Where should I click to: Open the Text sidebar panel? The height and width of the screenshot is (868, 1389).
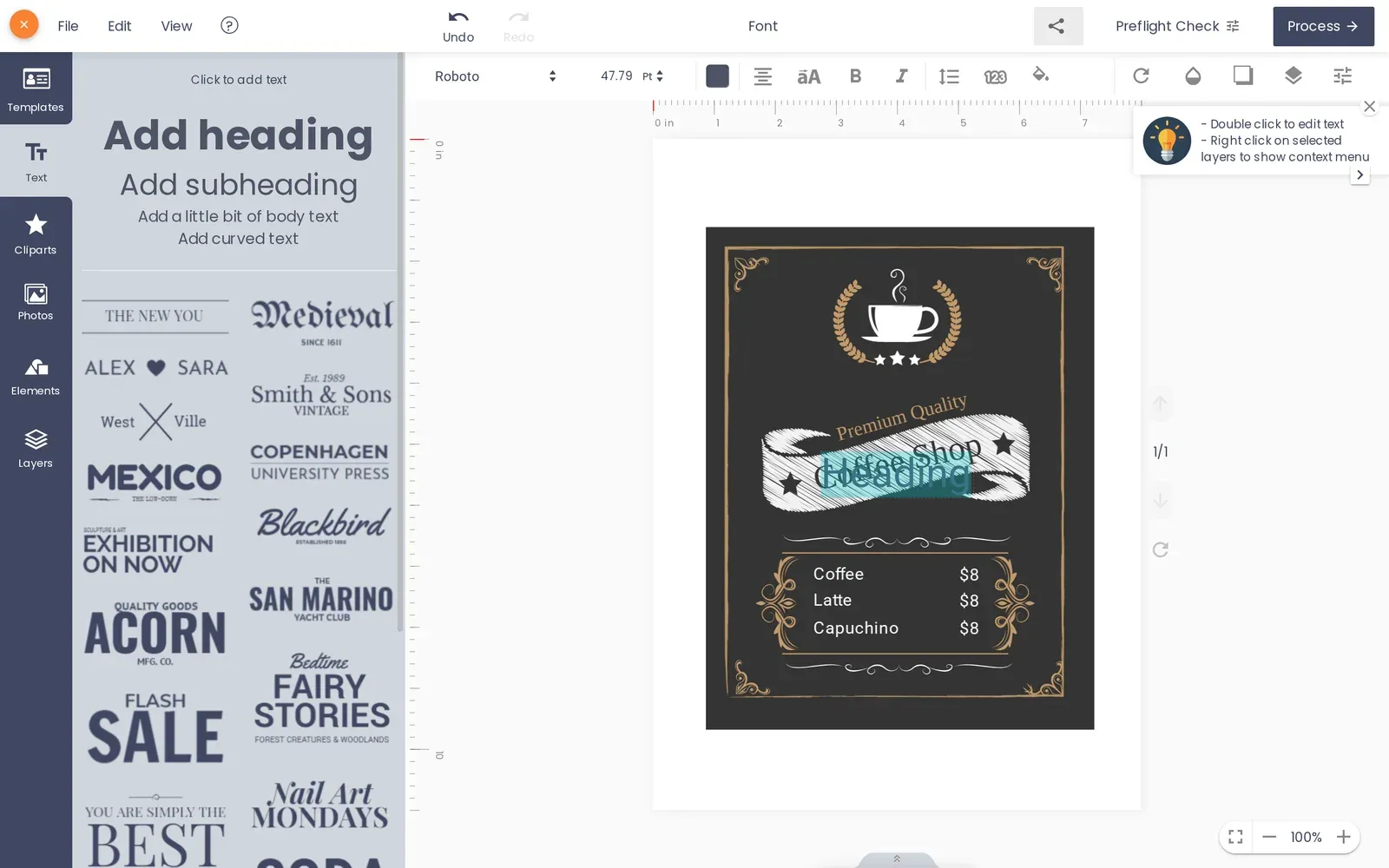(36, 161)
